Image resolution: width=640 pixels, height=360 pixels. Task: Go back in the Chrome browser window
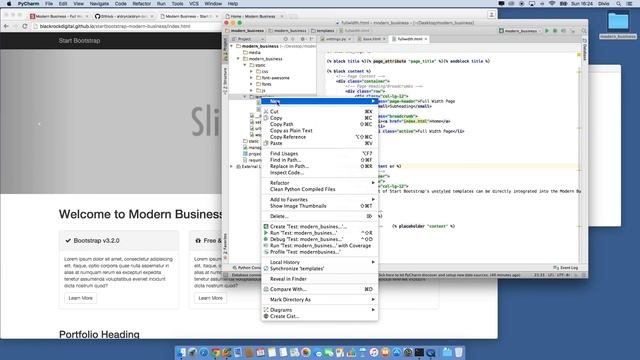pos(6,26)
